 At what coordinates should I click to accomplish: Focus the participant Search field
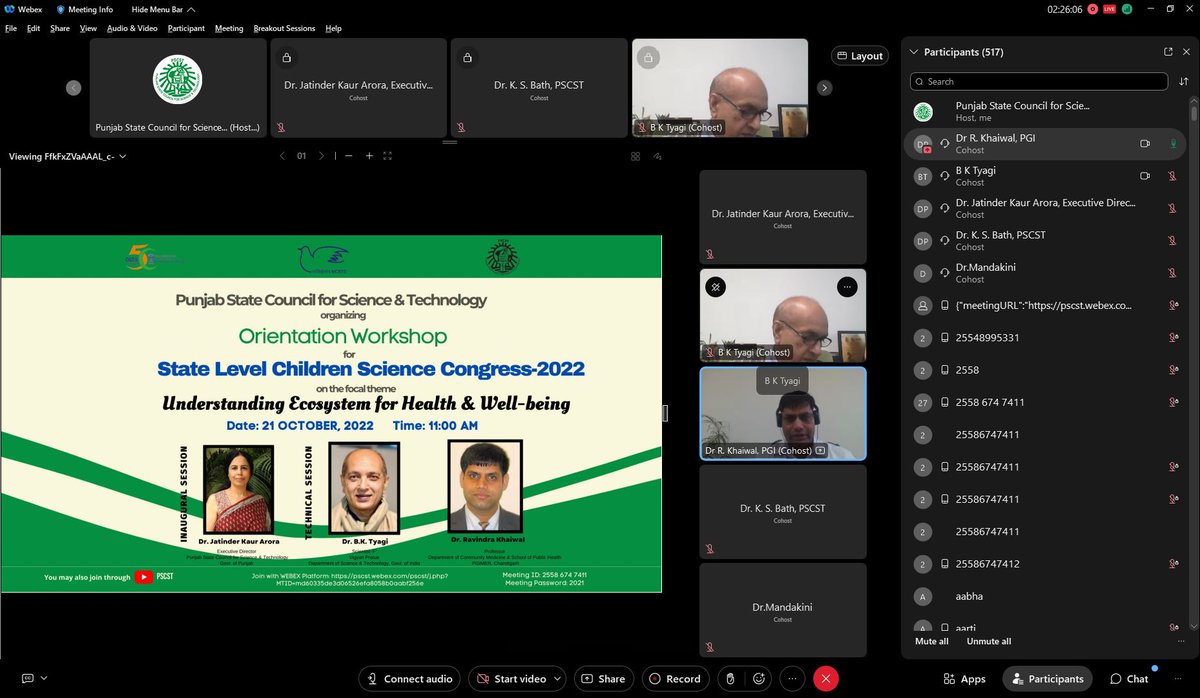pyautogui.click(x=1038, y=81)
